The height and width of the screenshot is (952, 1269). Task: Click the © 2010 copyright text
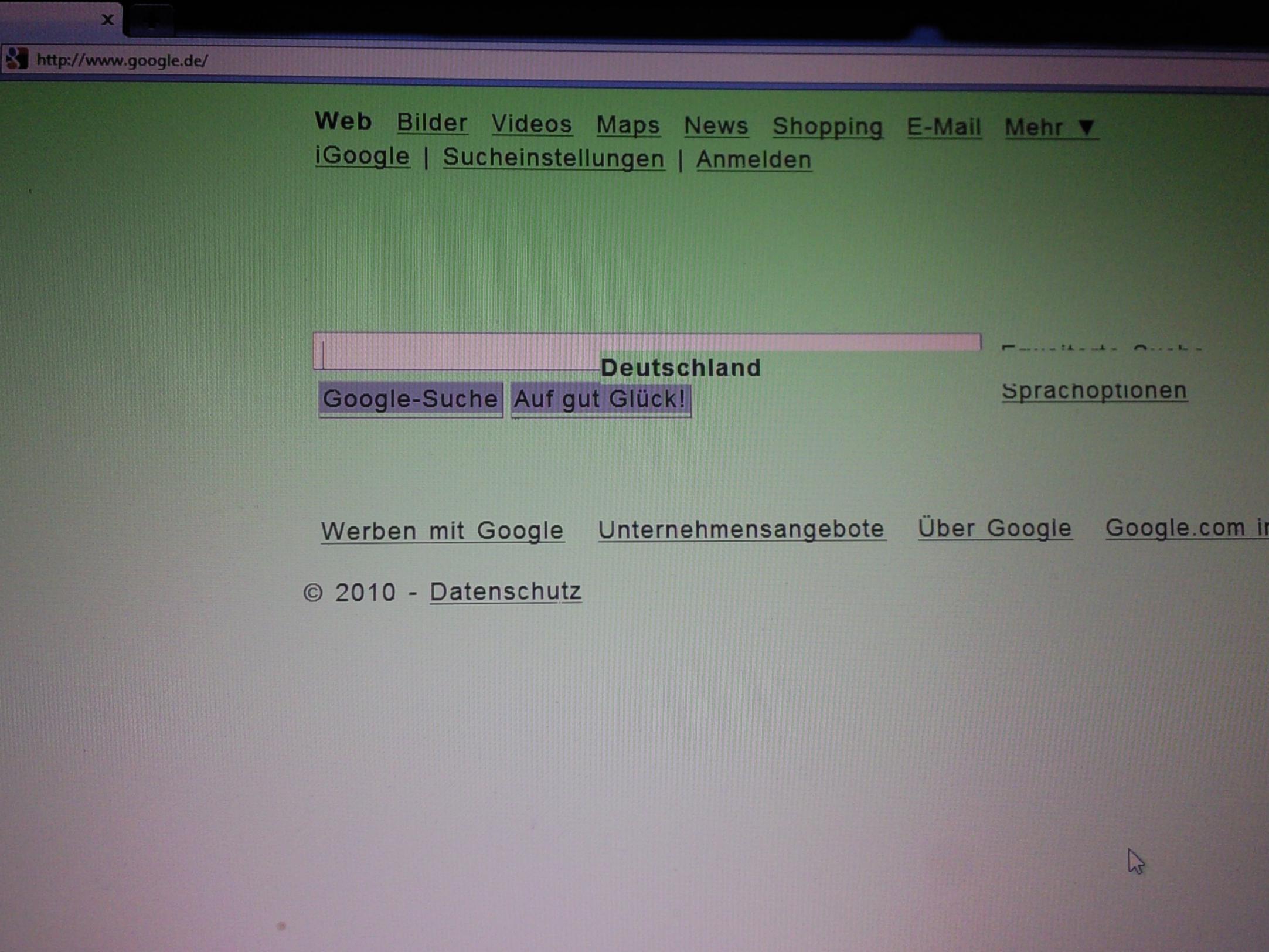349,593
